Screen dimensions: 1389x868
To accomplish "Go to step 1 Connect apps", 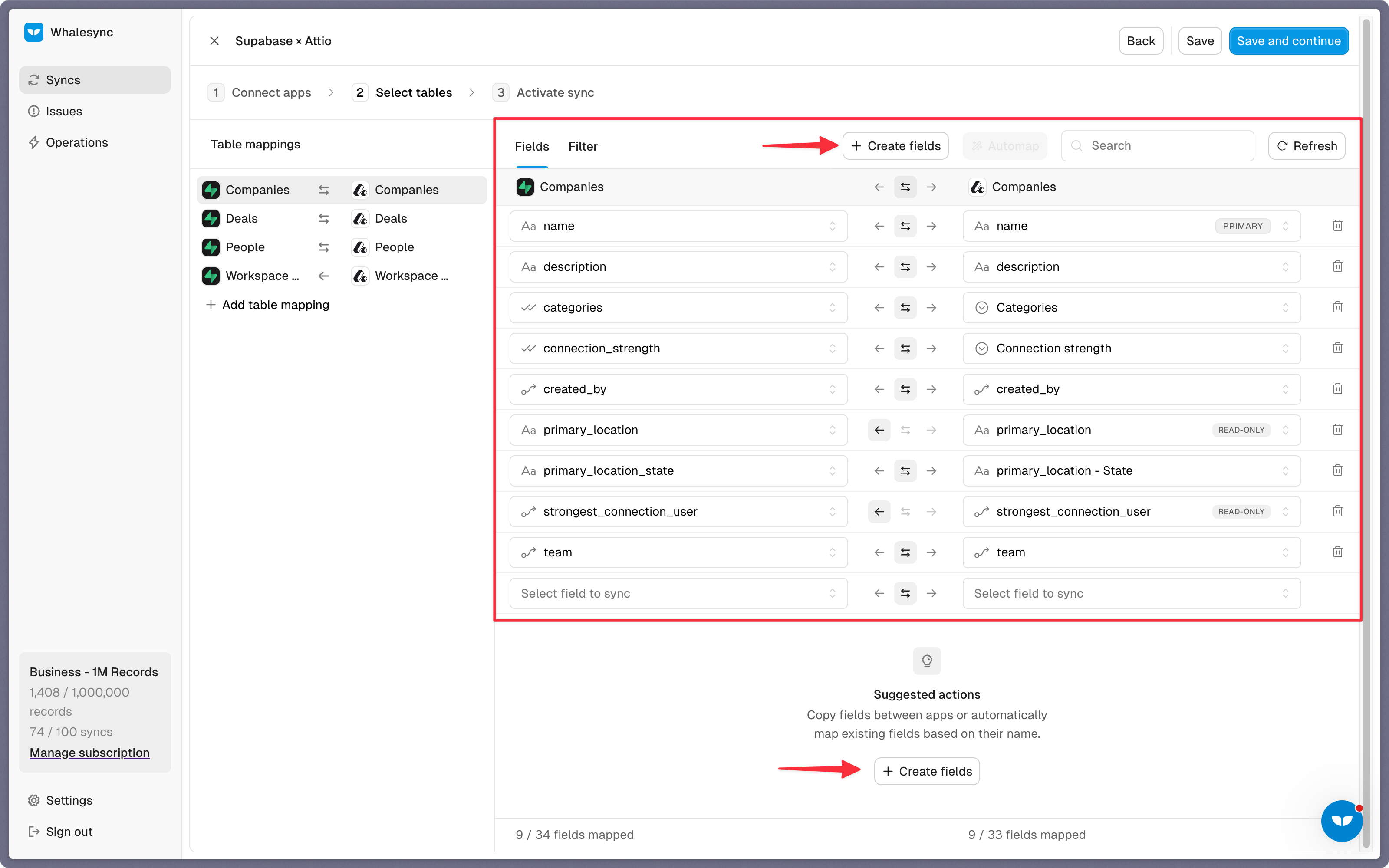I will [260, 92].
